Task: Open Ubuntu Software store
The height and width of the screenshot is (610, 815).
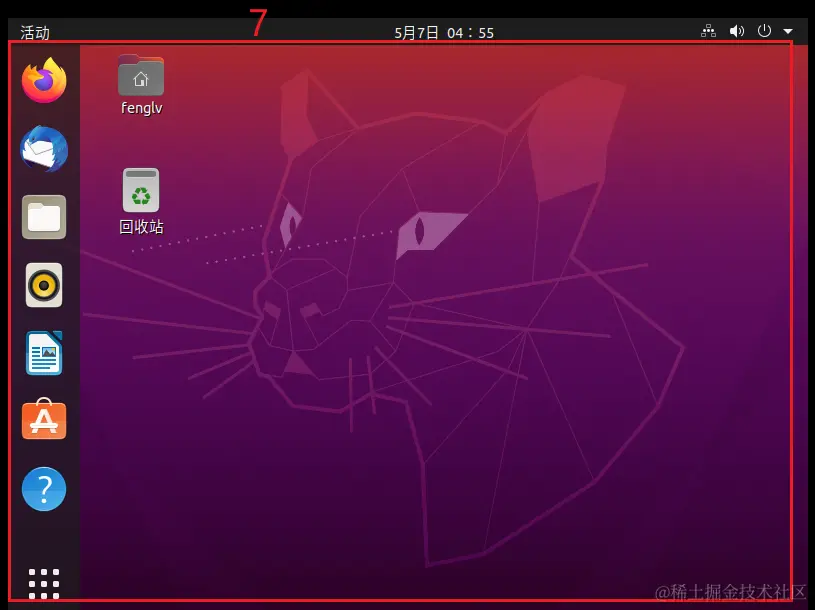Action: [x=44, y=419]
